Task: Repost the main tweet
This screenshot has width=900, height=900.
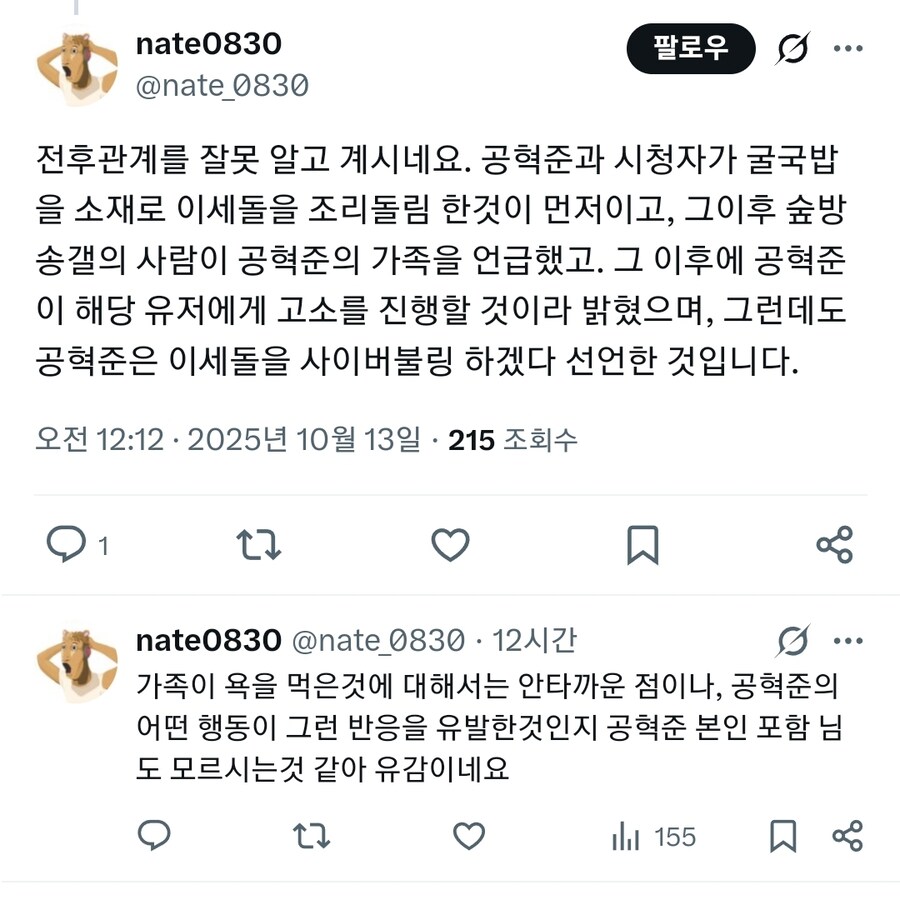Action: (x=259, y=544)
